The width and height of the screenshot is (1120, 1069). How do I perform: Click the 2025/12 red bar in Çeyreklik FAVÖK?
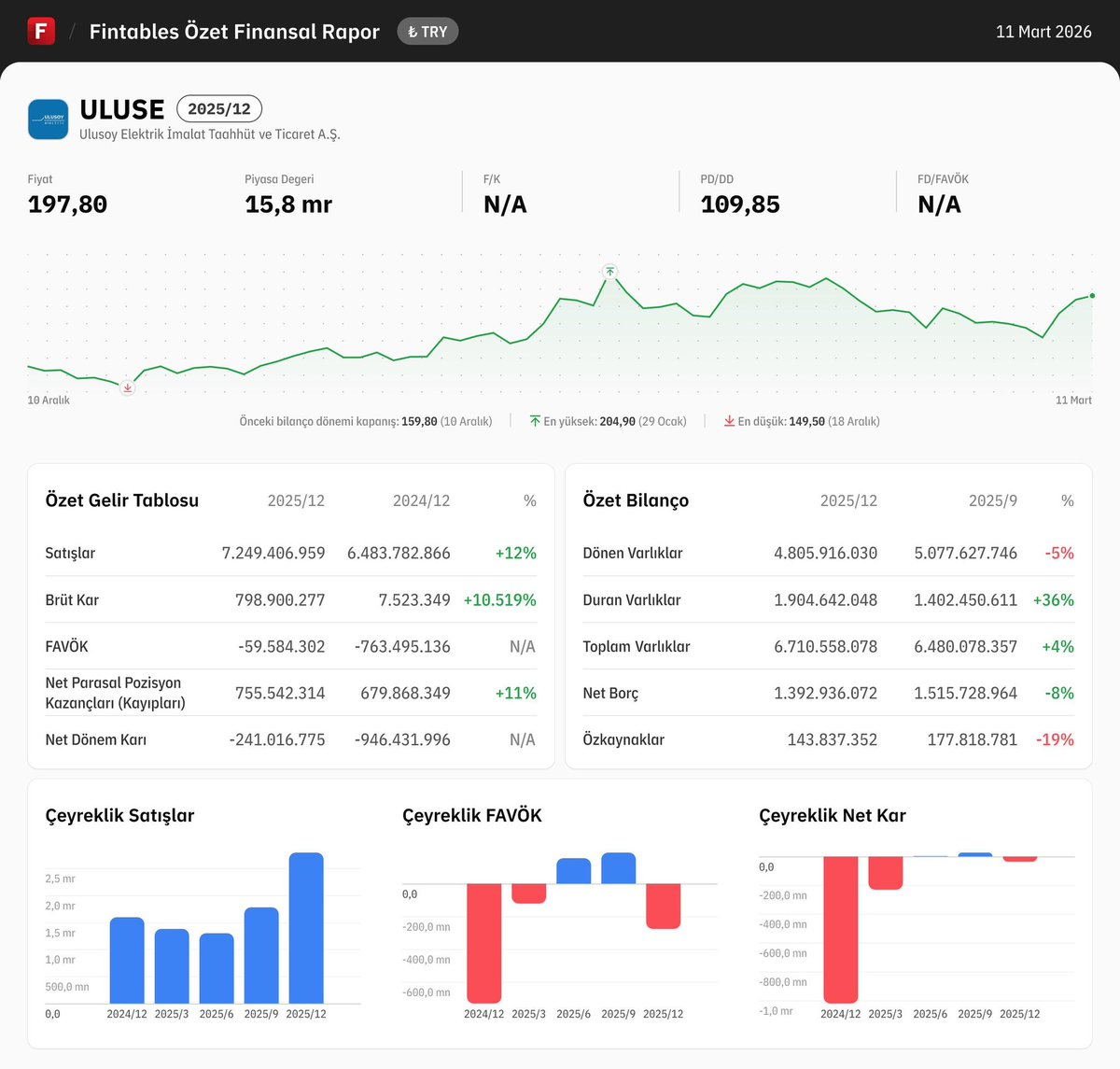(663, 907)
